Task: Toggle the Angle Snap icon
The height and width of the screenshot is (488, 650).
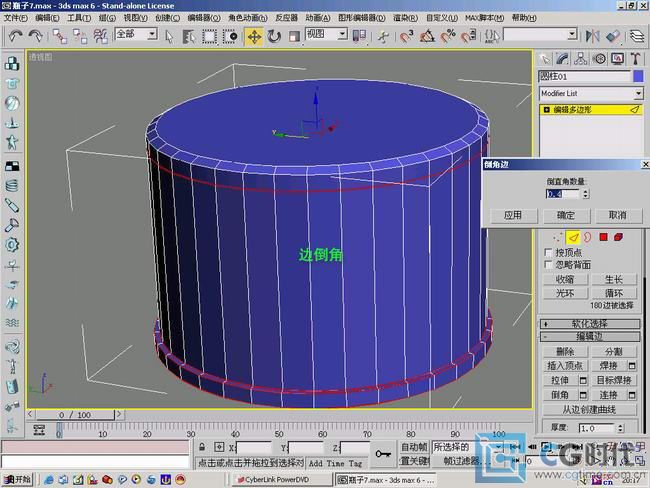Action: [427, 36]
